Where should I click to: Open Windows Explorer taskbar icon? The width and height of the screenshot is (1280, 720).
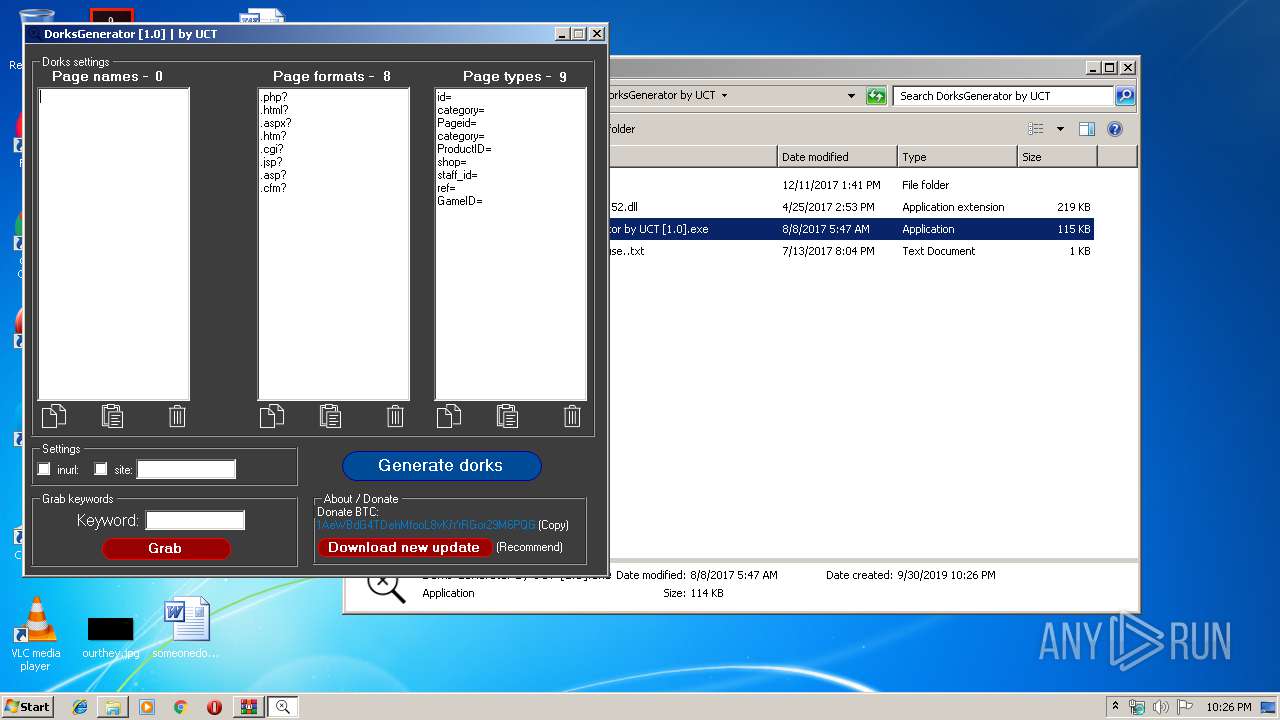coord(113,707)
